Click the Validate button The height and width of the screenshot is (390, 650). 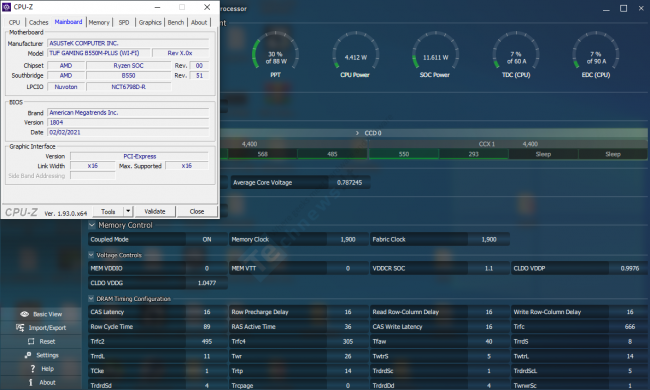click(155, 211)
